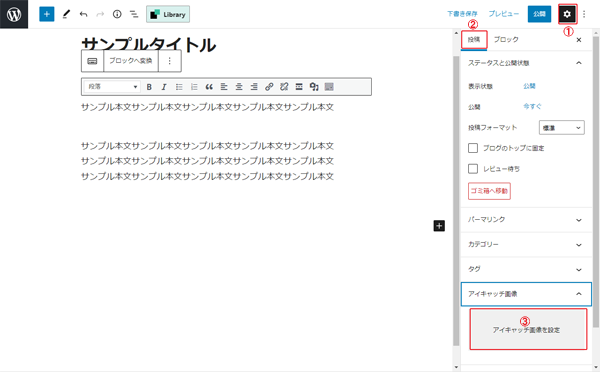Align text right
This screenshot has width=600, height=372.
click(x=254, y=87)
